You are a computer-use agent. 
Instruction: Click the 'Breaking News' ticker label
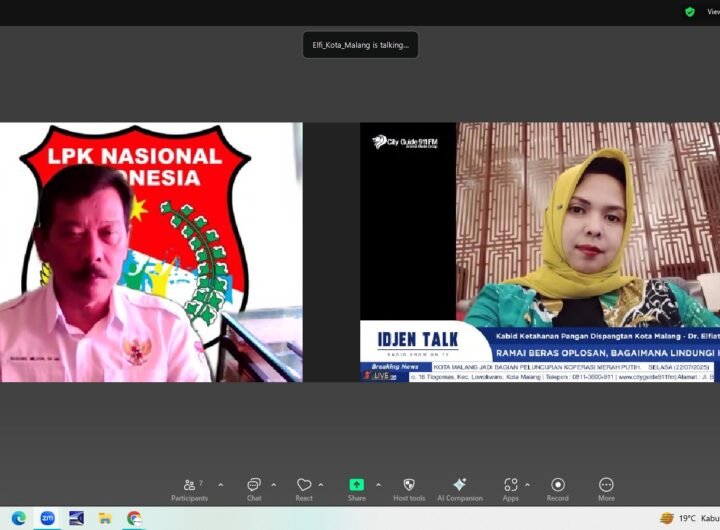coord(395,367)
